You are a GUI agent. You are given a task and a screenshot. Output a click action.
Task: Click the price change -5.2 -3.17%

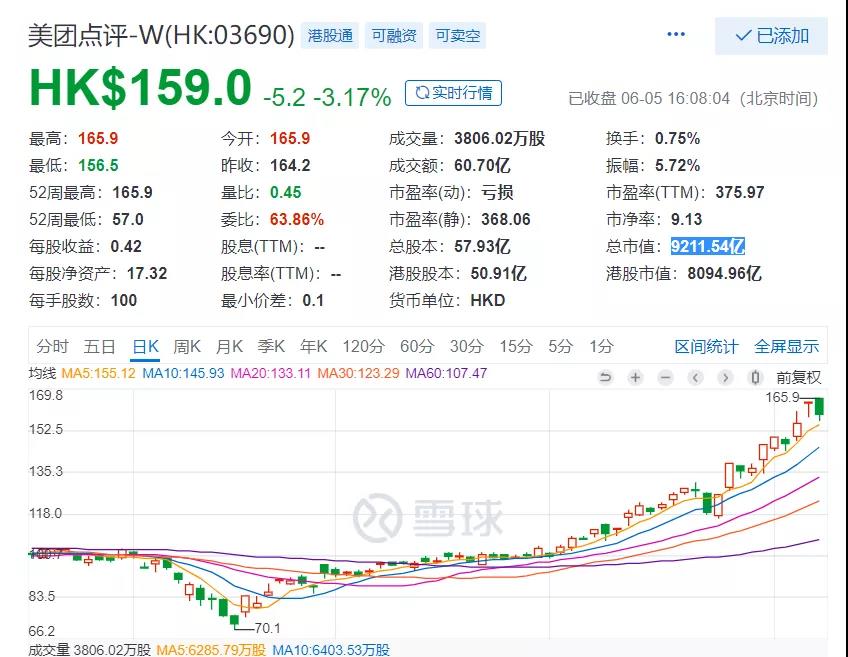click(x=327, y=97)
